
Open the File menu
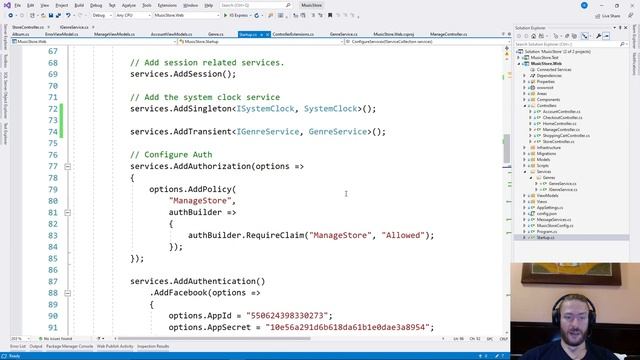[18, 6]
